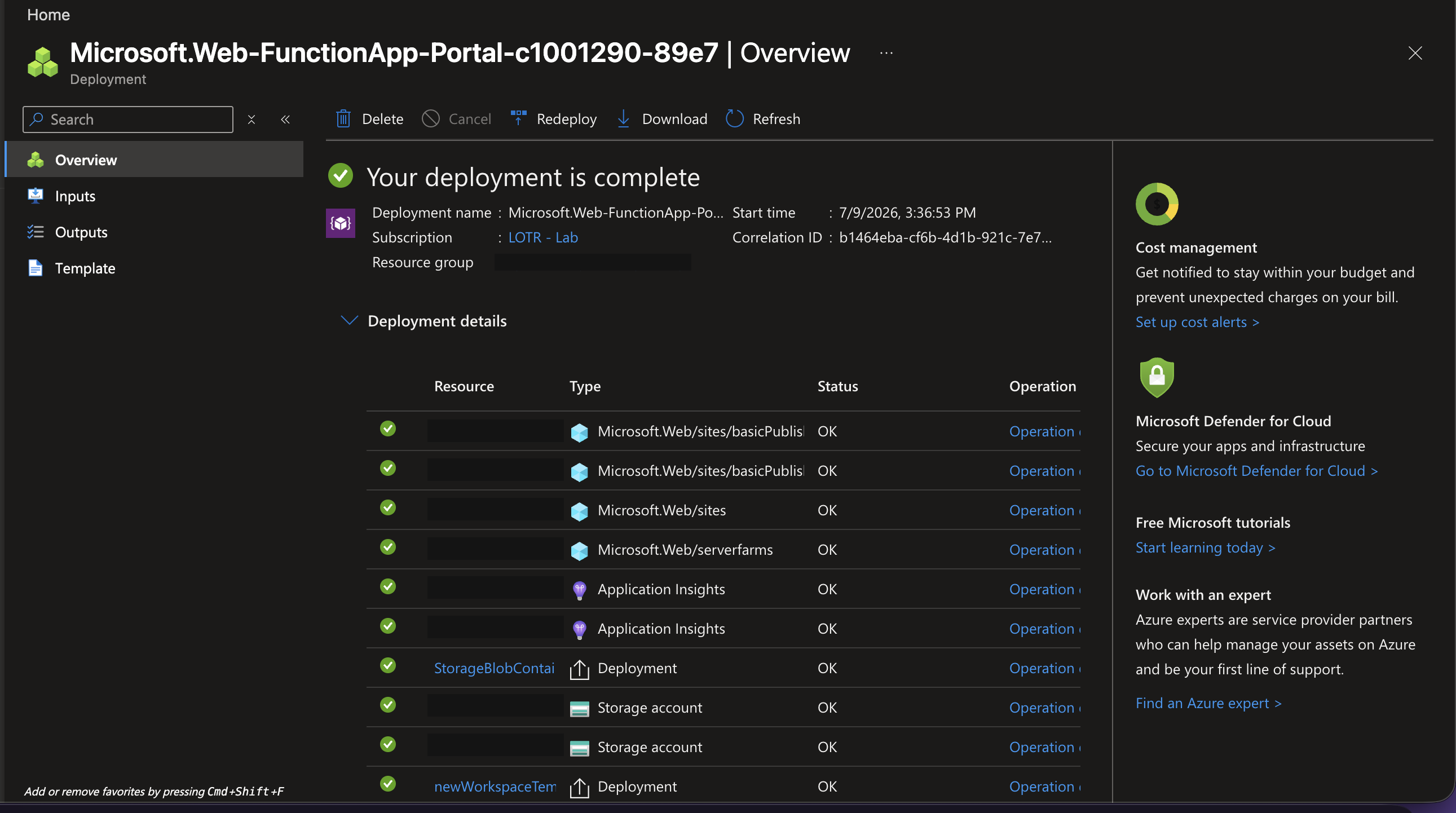Click the Inputs monitor icon in sidebar

coord(36,196)
